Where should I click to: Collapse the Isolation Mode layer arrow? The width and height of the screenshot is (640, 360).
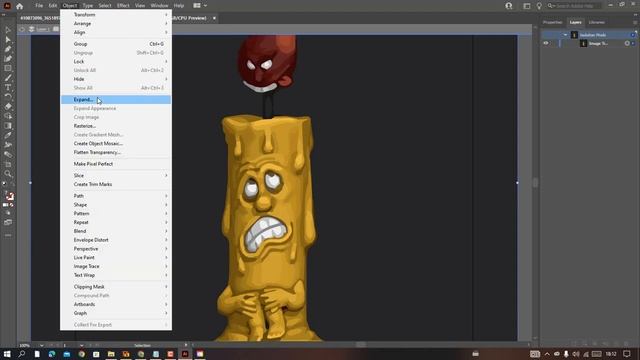[x=565, y=35]
